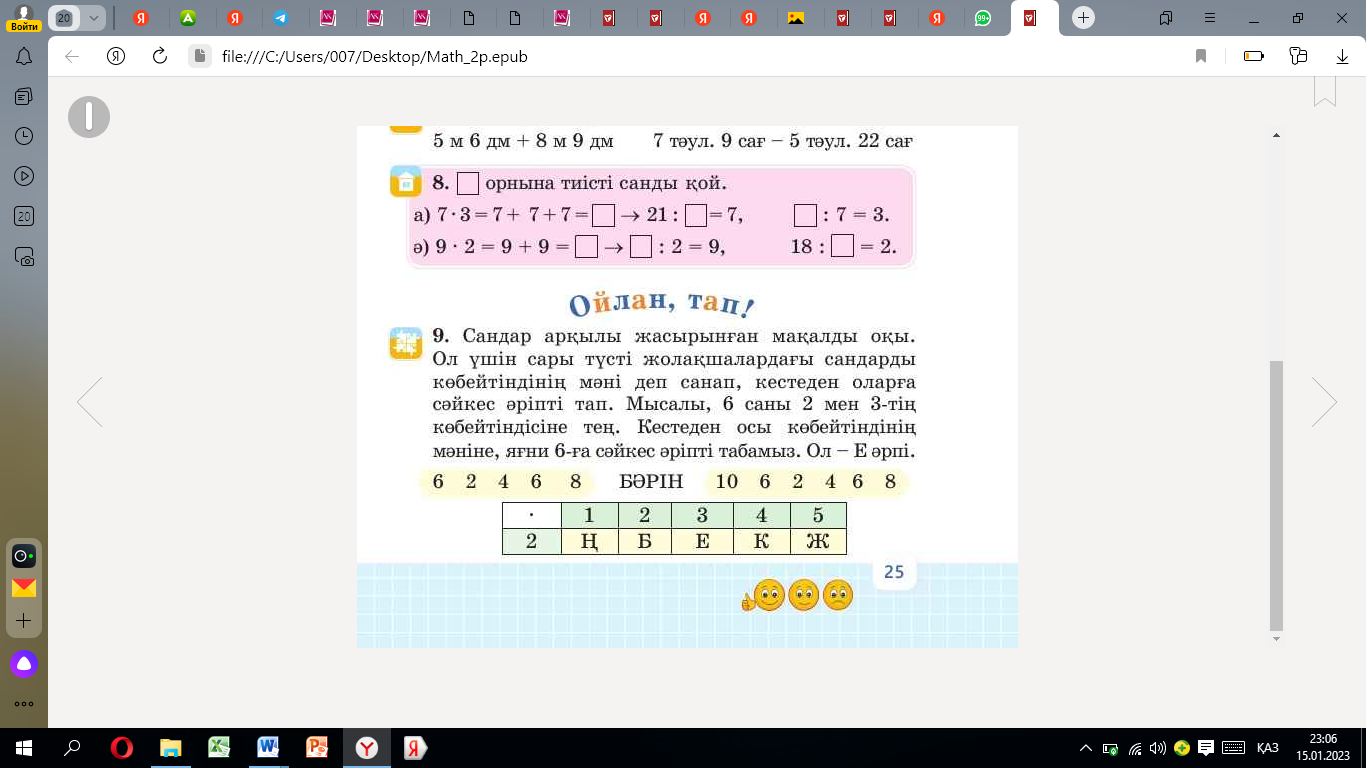Open the volume control in system tray
Viewport: 1366px width, 768px height.
point(1158,748)
